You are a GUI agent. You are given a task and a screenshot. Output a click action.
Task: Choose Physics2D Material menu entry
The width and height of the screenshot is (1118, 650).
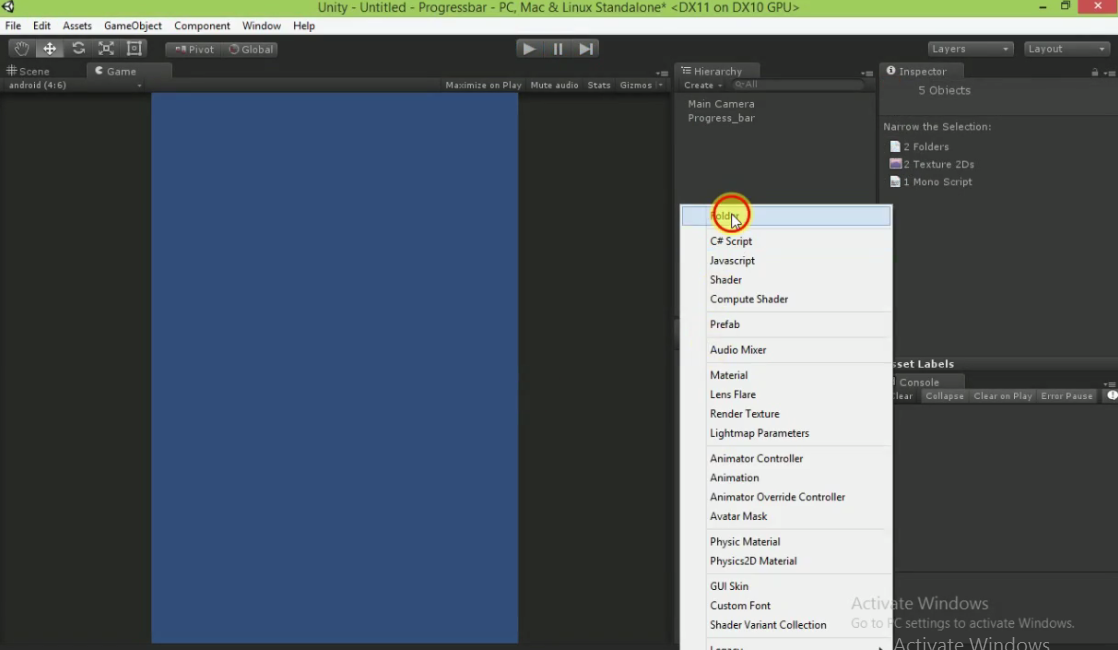(x=786, y=562)
